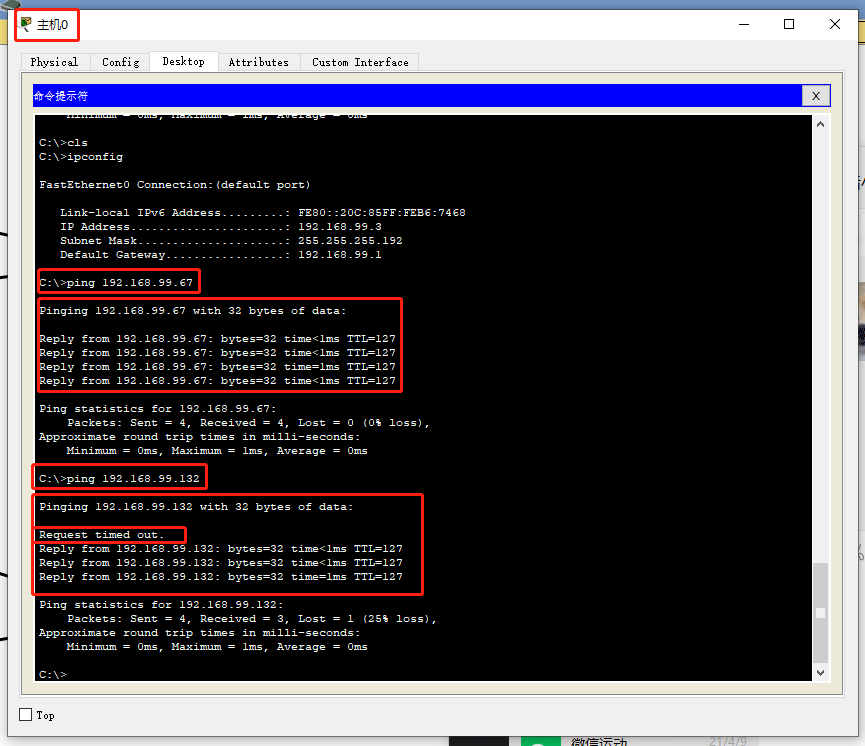Click 'Ping statistics for 192.168.99.132:' line
This screenshot has height=746, width=865.
(161, 605)
